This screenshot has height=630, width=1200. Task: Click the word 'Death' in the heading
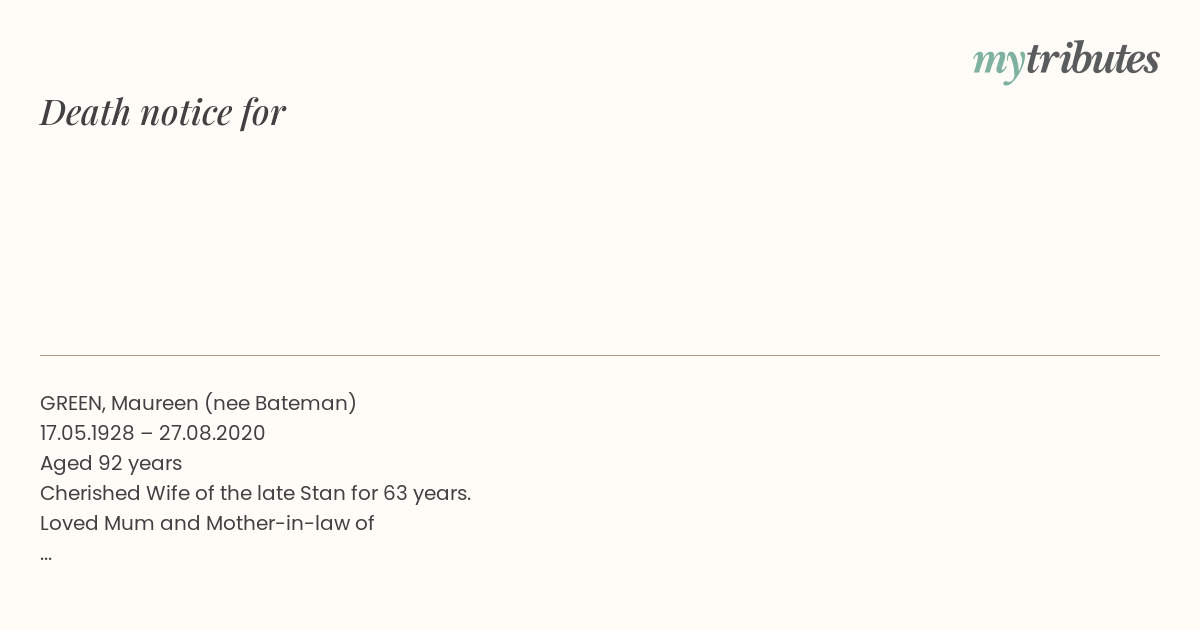point(85,112)
